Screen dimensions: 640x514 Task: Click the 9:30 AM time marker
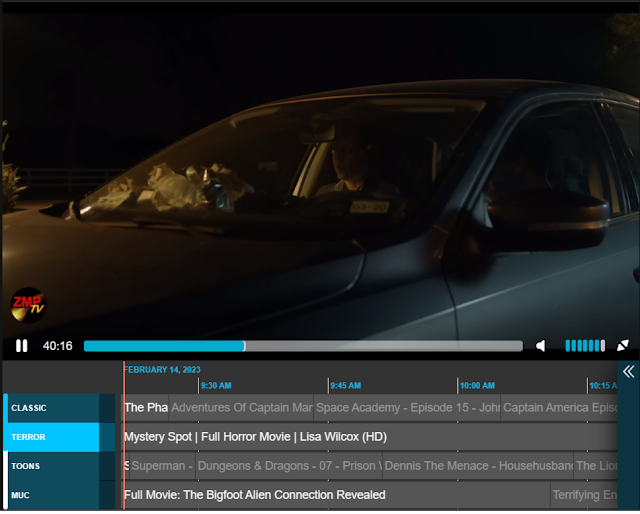point(216,385)
